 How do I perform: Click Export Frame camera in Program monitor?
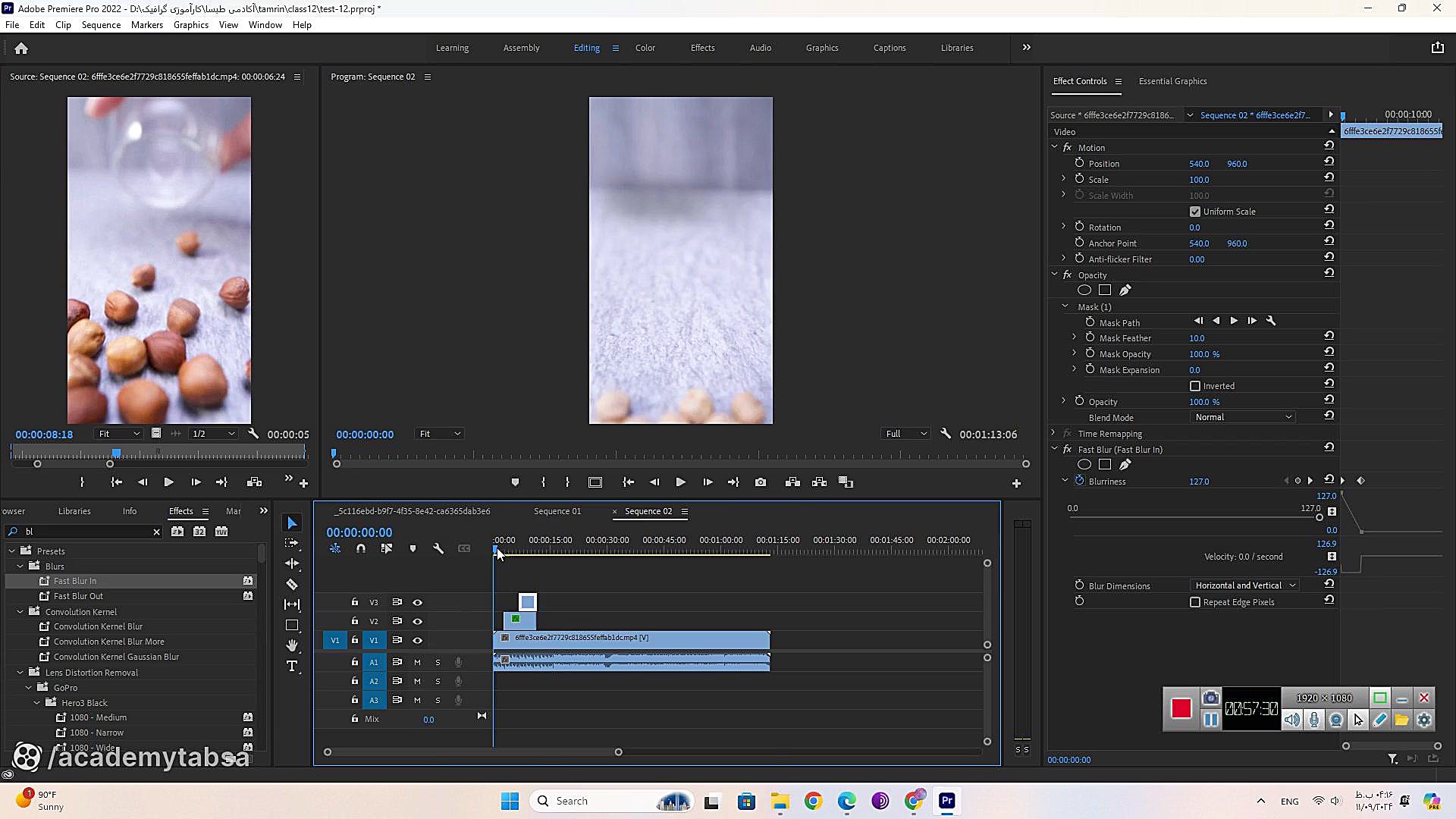pyautogui.click(x=761, y=482)
